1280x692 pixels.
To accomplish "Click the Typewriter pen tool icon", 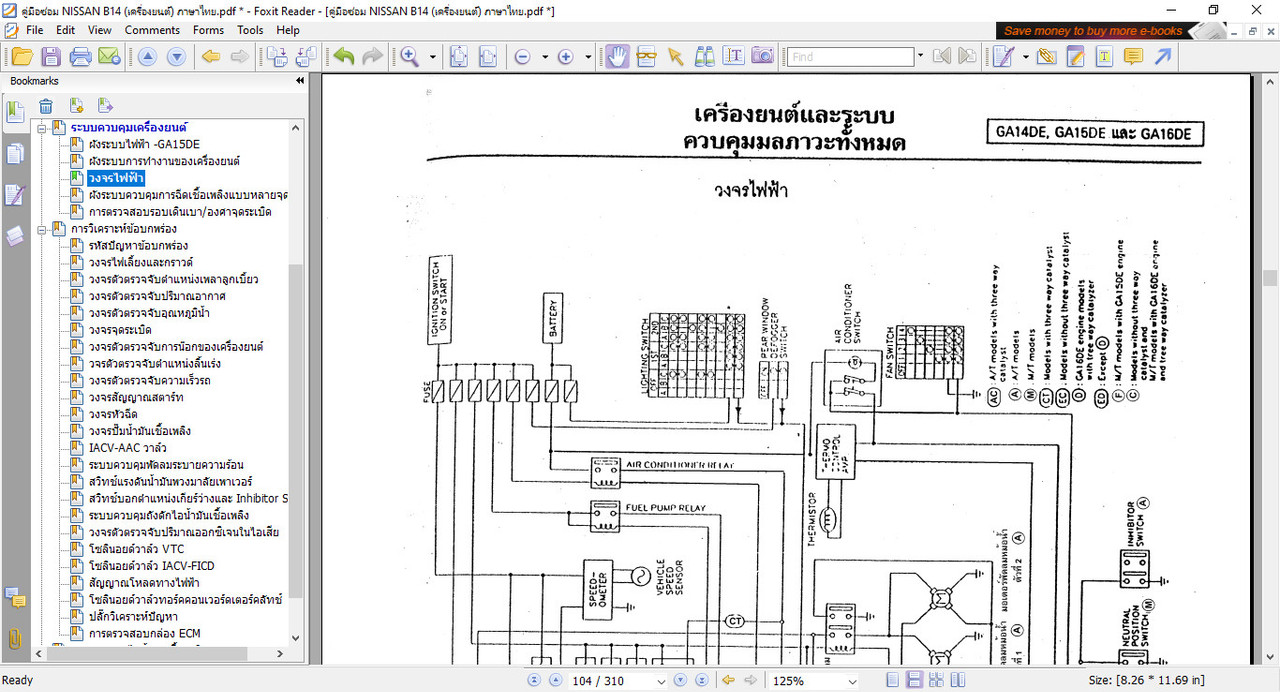I will point(1005,57).
